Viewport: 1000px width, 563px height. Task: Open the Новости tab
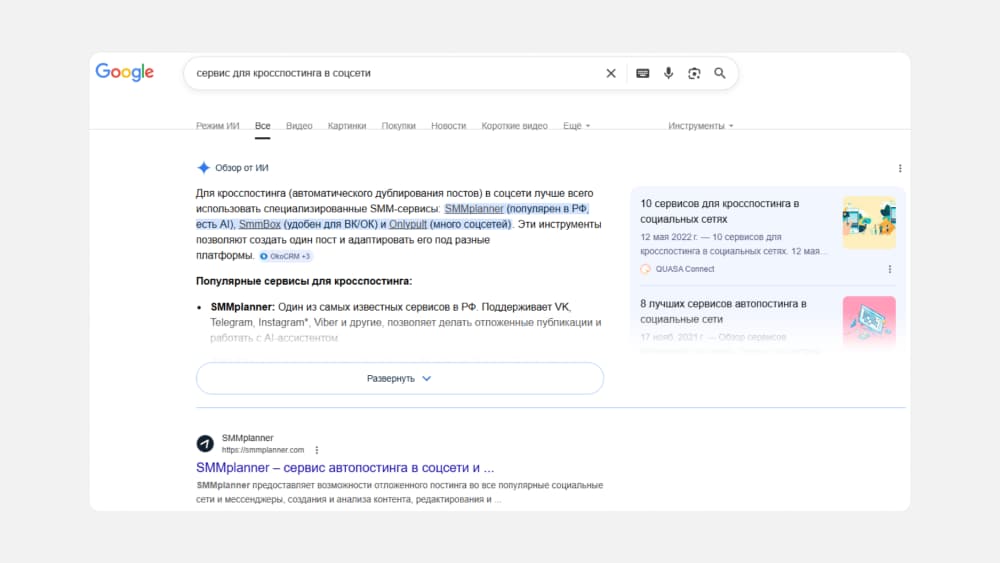[448, 126]
